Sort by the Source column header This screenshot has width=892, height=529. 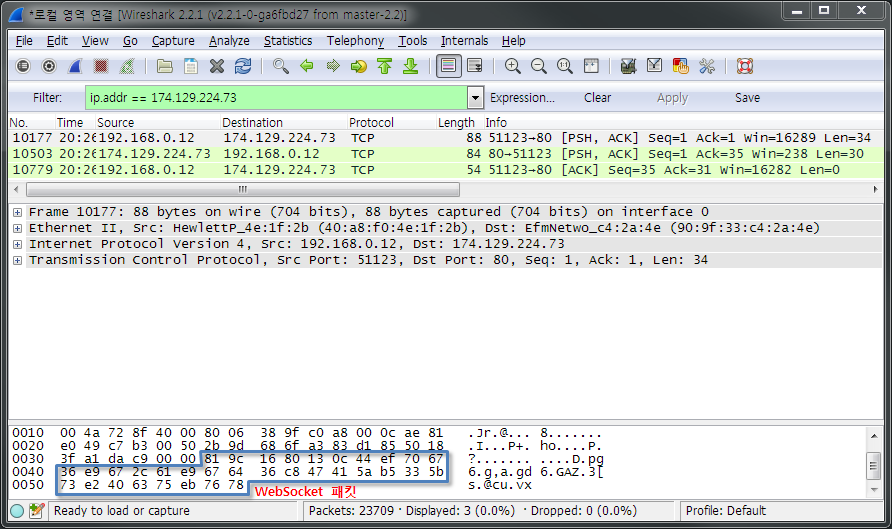(158, 122)
